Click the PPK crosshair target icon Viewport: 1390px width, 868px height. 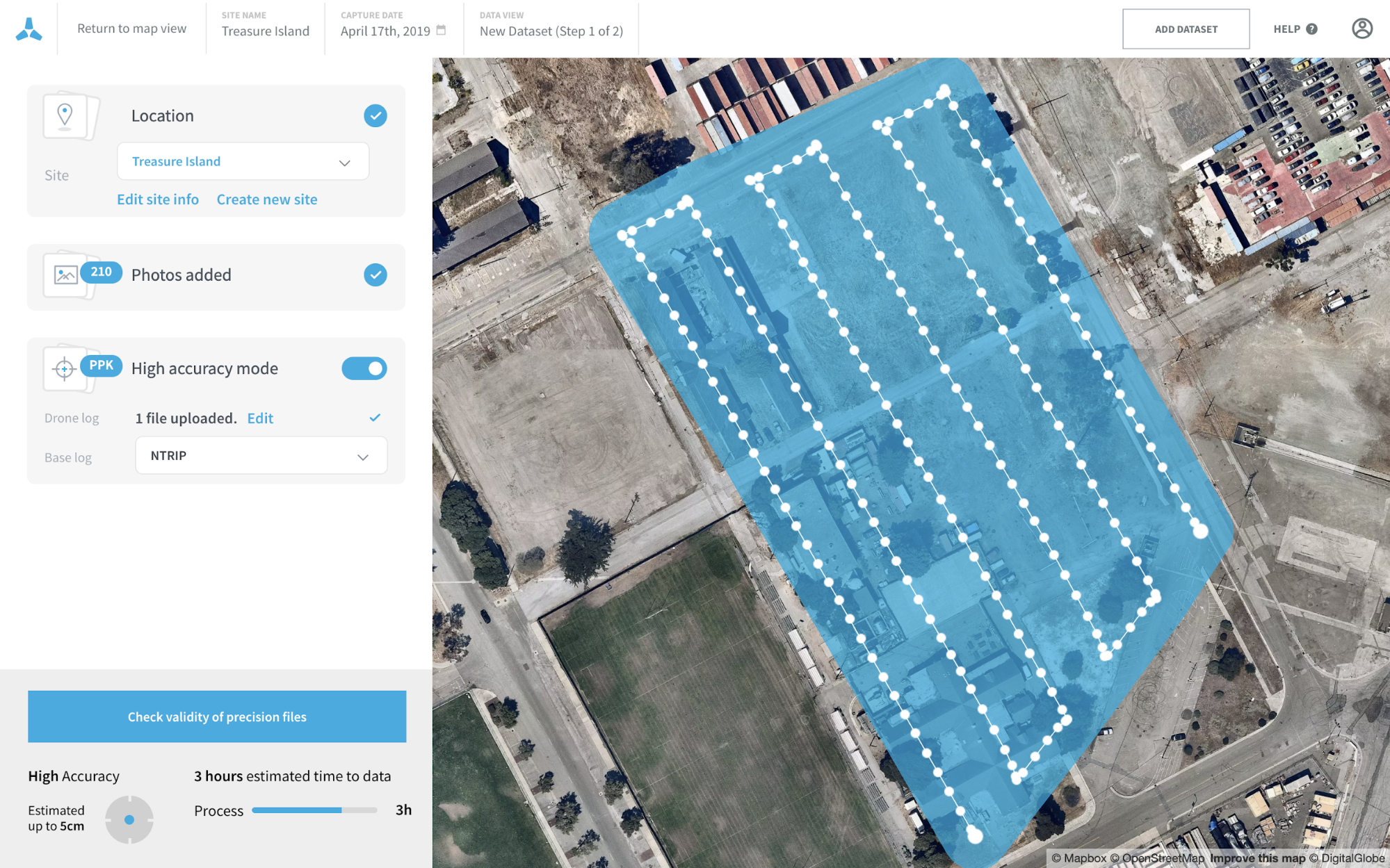[x=64, y=369]
